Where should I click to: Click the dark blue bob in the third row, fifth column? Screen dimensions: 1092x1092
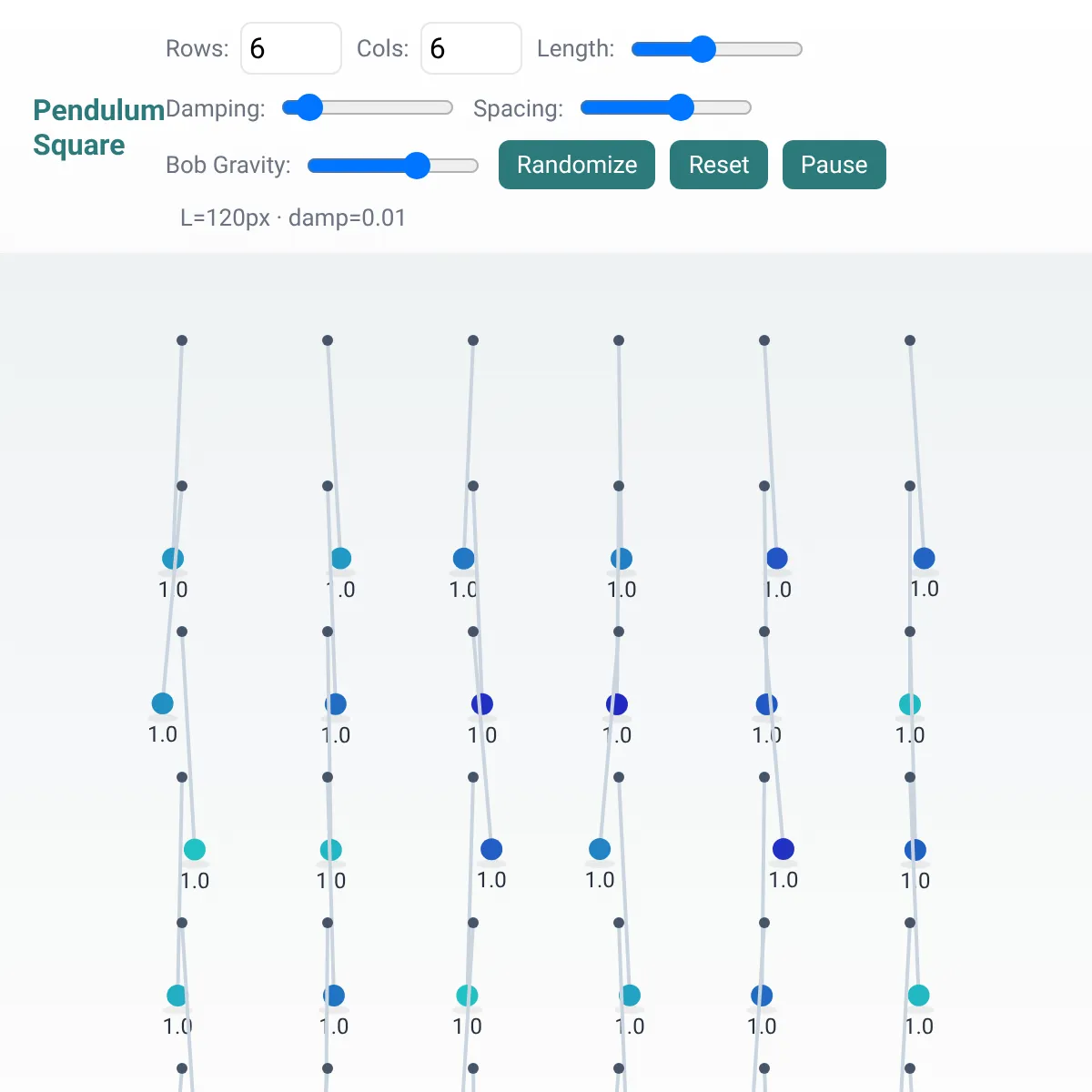click(784, 849)
